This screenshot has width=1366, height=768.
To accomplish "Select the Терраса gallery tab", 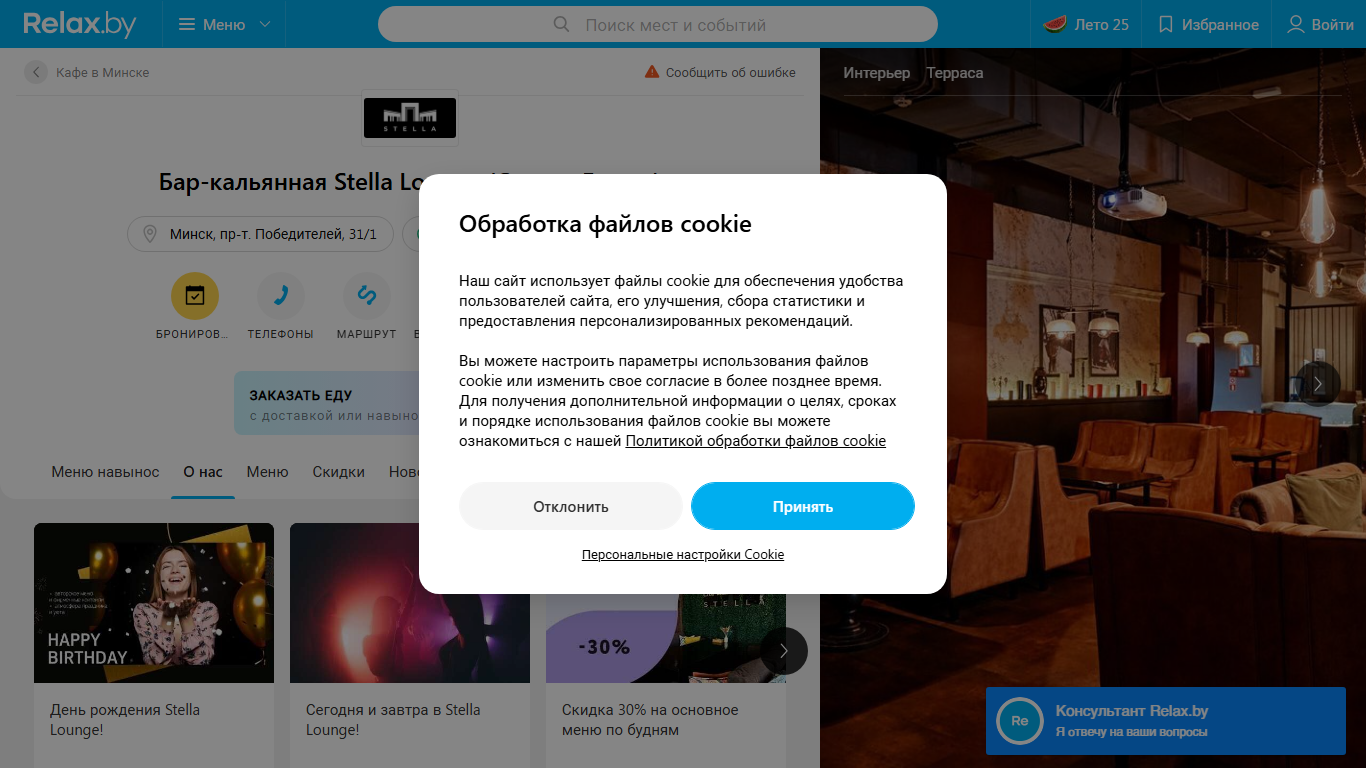I will pos(955,73).
